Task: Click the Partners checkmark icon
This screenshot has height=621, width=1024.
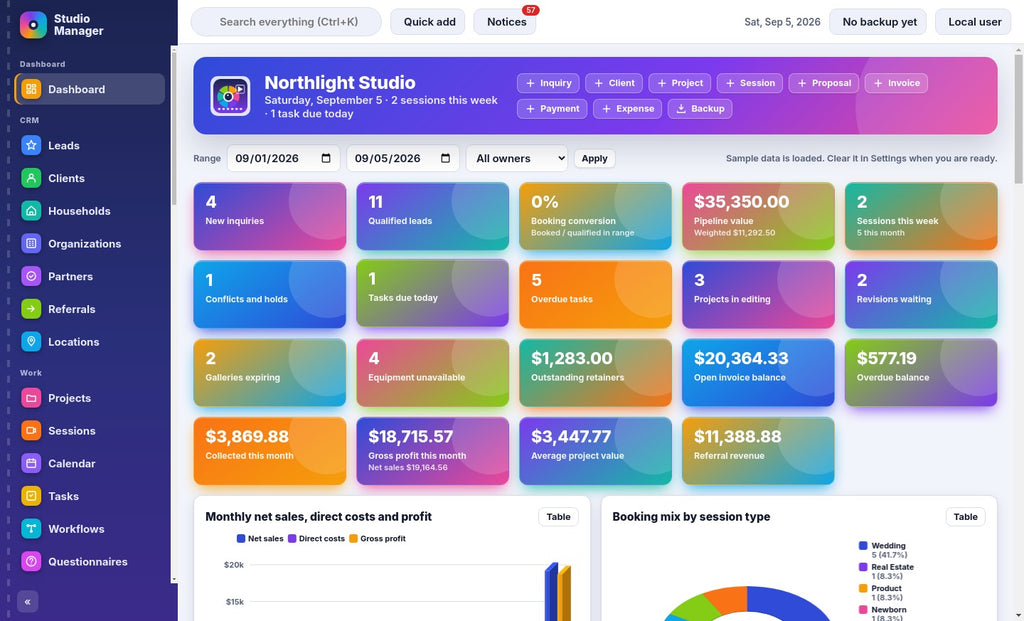Action: tap(31, 276)
